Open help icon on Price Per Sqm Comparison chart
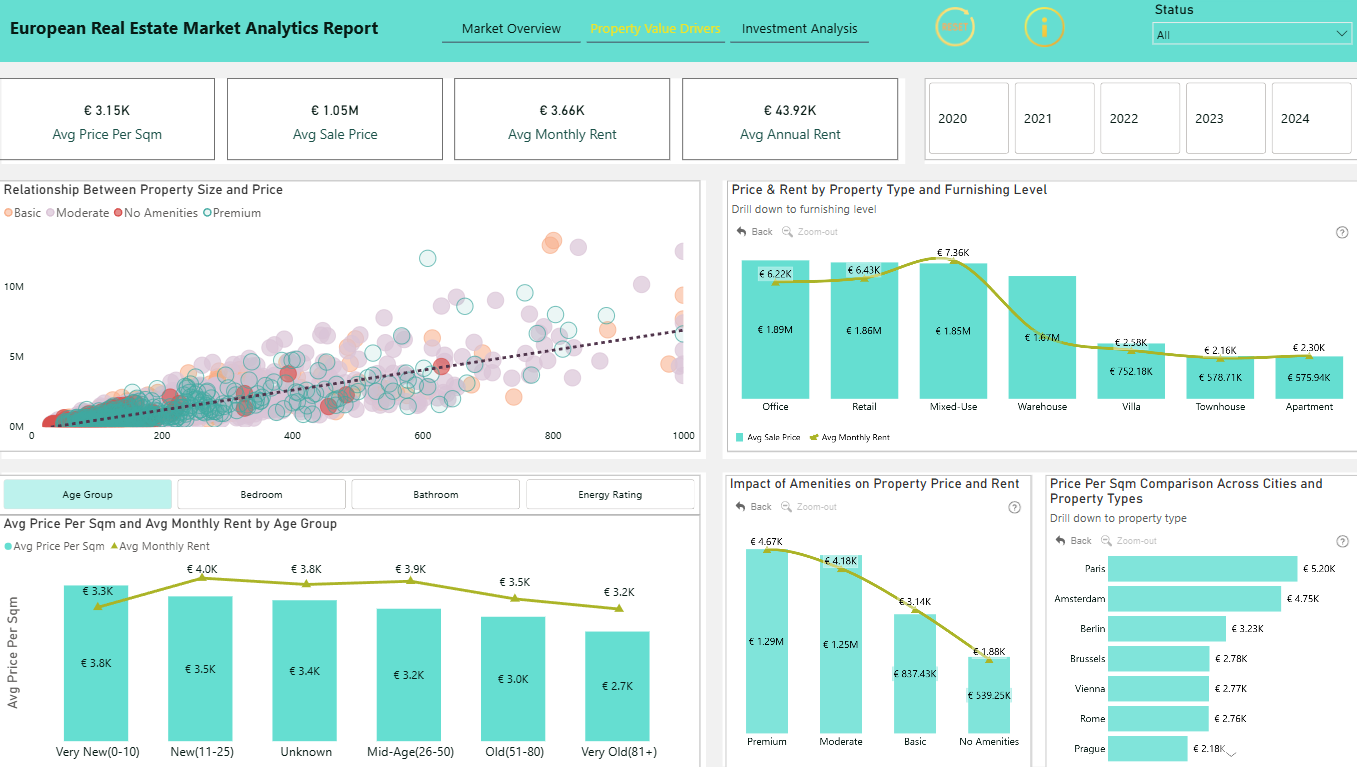 click(x=1342, y=541)
